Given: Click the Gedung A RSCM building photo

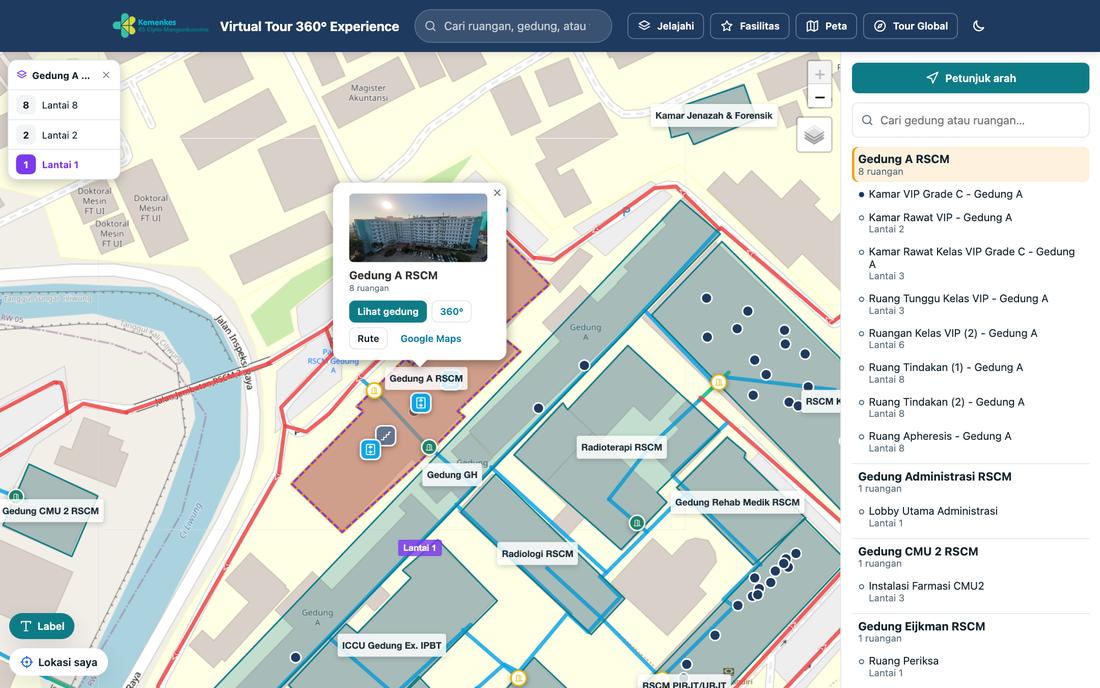Looking at the screenshot, I should [x=418, y=227].
